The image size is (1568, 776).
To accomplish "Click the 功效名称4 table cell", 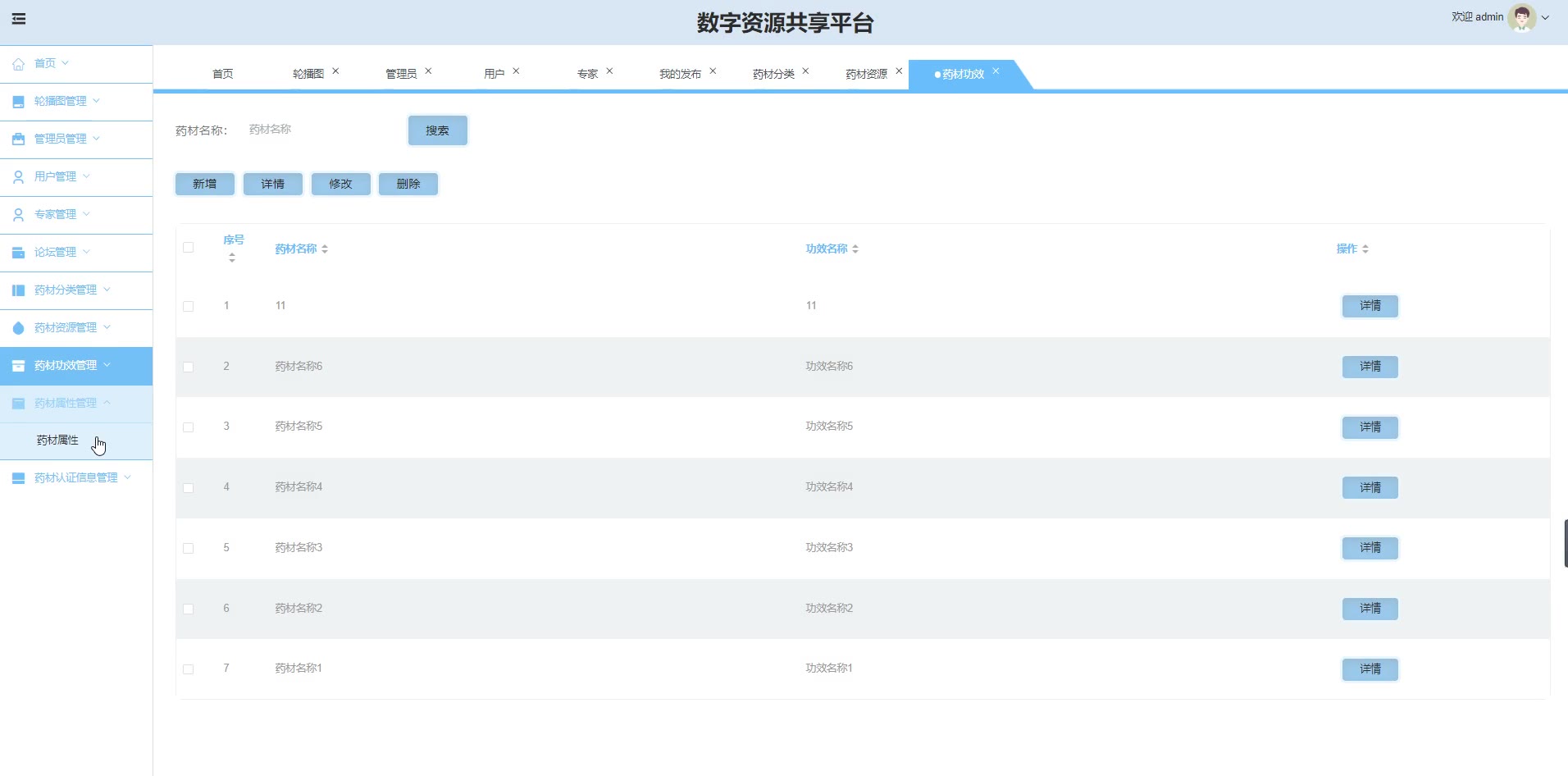I will pyautogui.click(x=829, y=487).
